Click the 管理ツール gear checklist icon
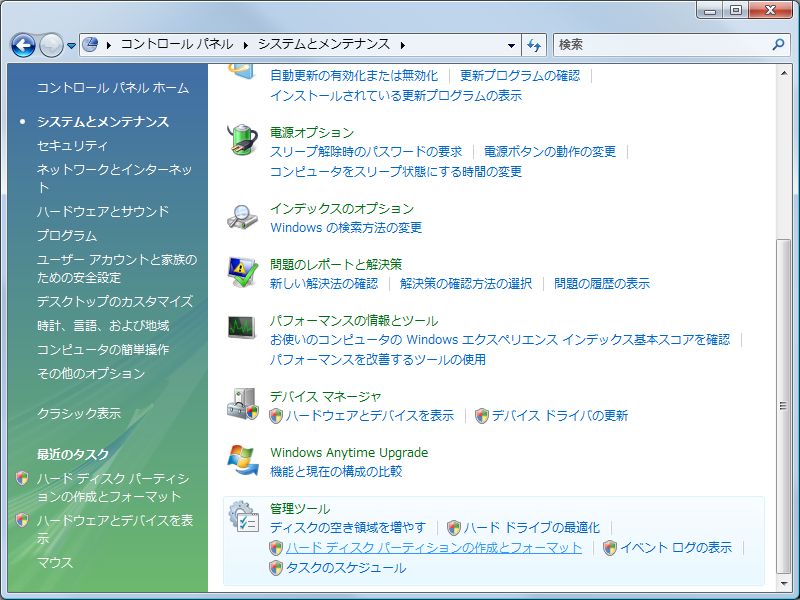800x600 pixels. tap(244, 517)
